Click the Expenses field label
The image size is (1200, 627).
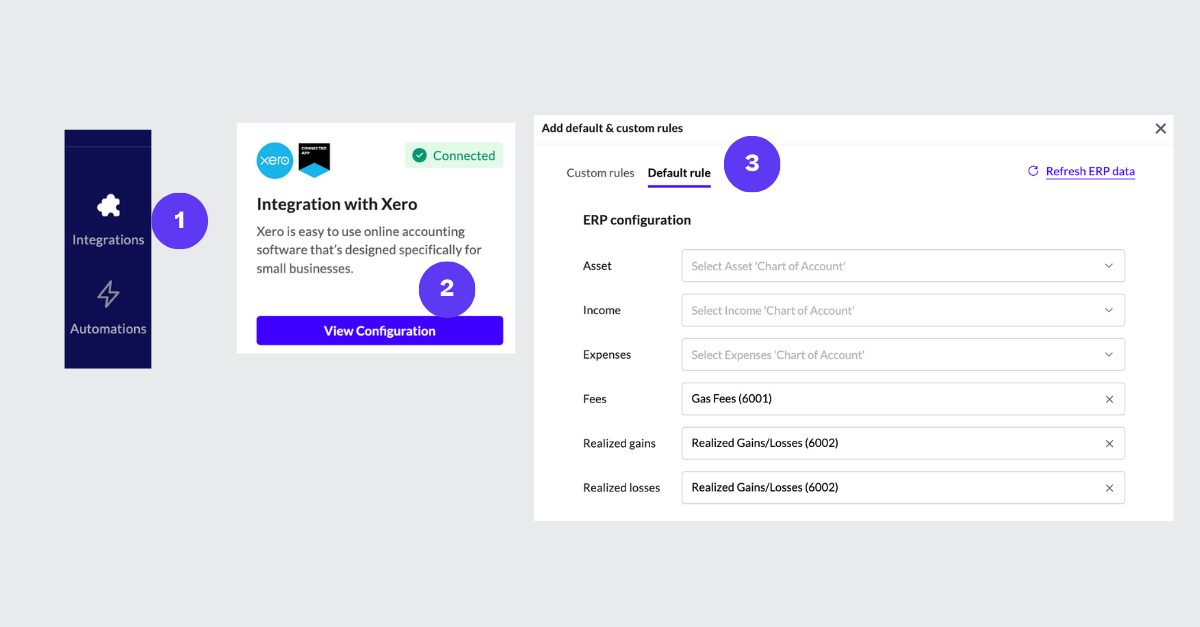click(607, 354)
